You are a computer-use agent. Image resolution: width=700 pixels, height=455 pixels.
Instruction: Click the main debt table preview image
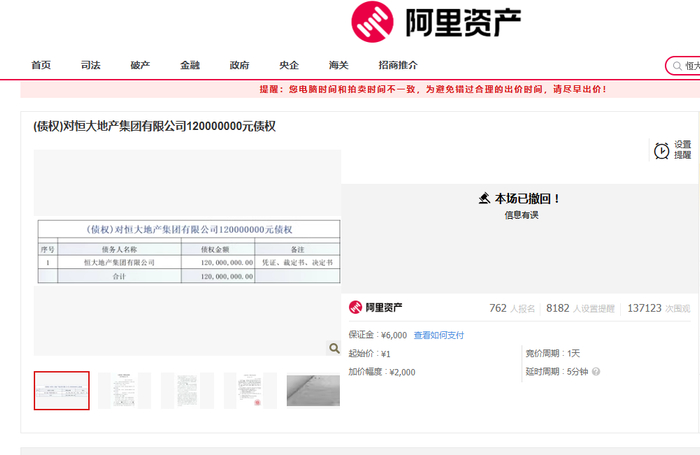(x=188, y=252)
